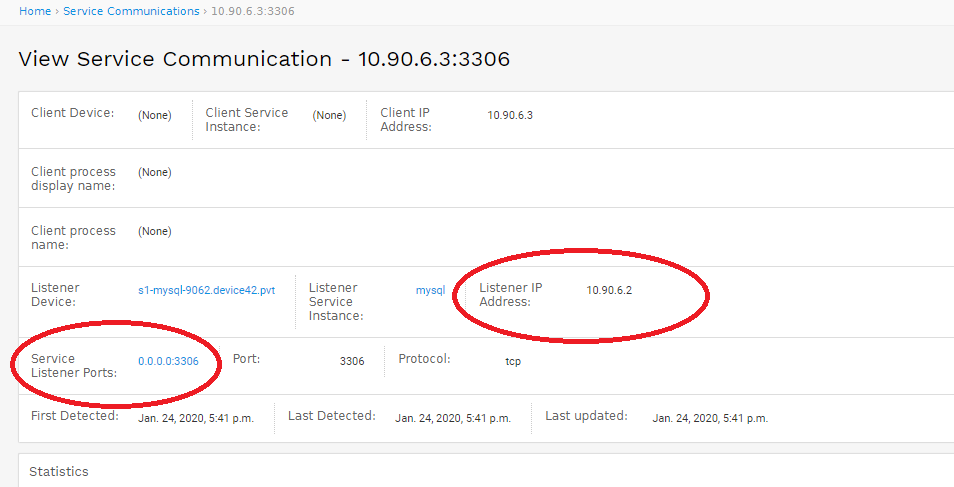Click the Client IP Address value 10.90.6.3
Viewport: 954px width, 487px height.
510,115
